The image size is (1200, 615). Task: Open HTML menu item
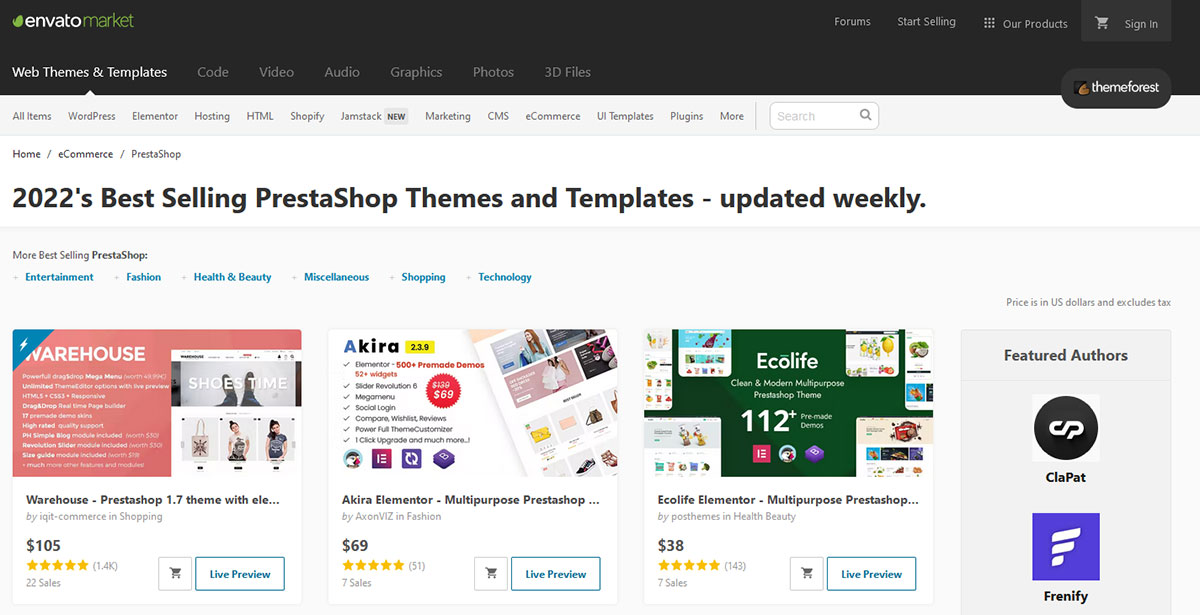click(x=260, y=116)
